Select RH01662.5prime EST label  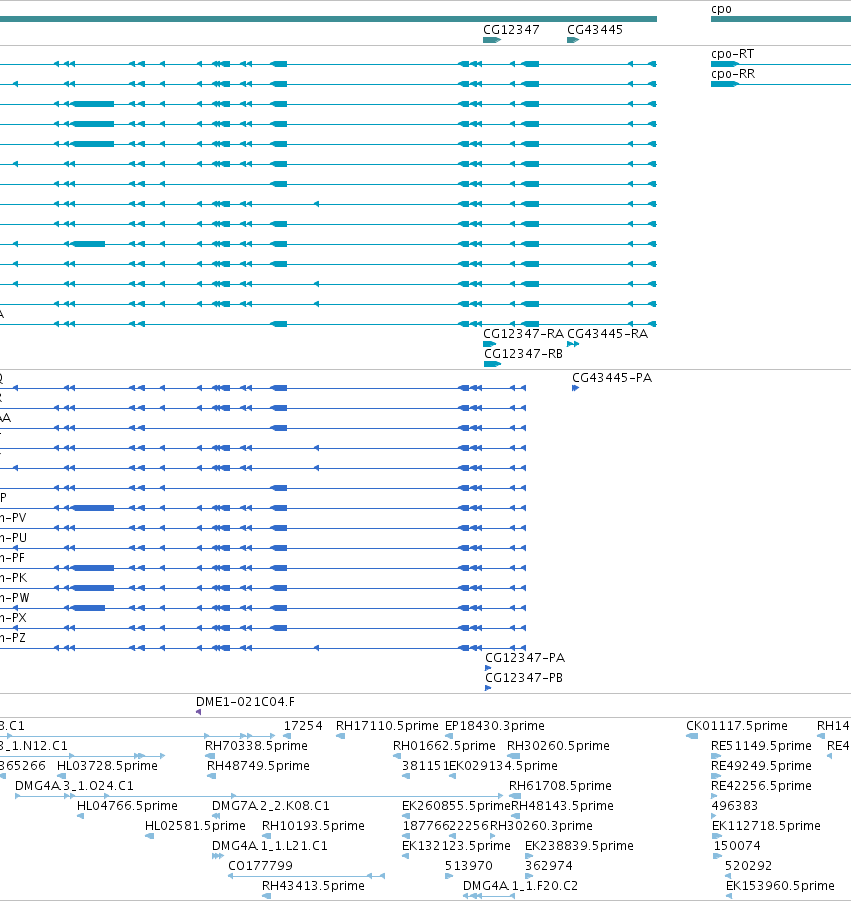coord(444,746)
